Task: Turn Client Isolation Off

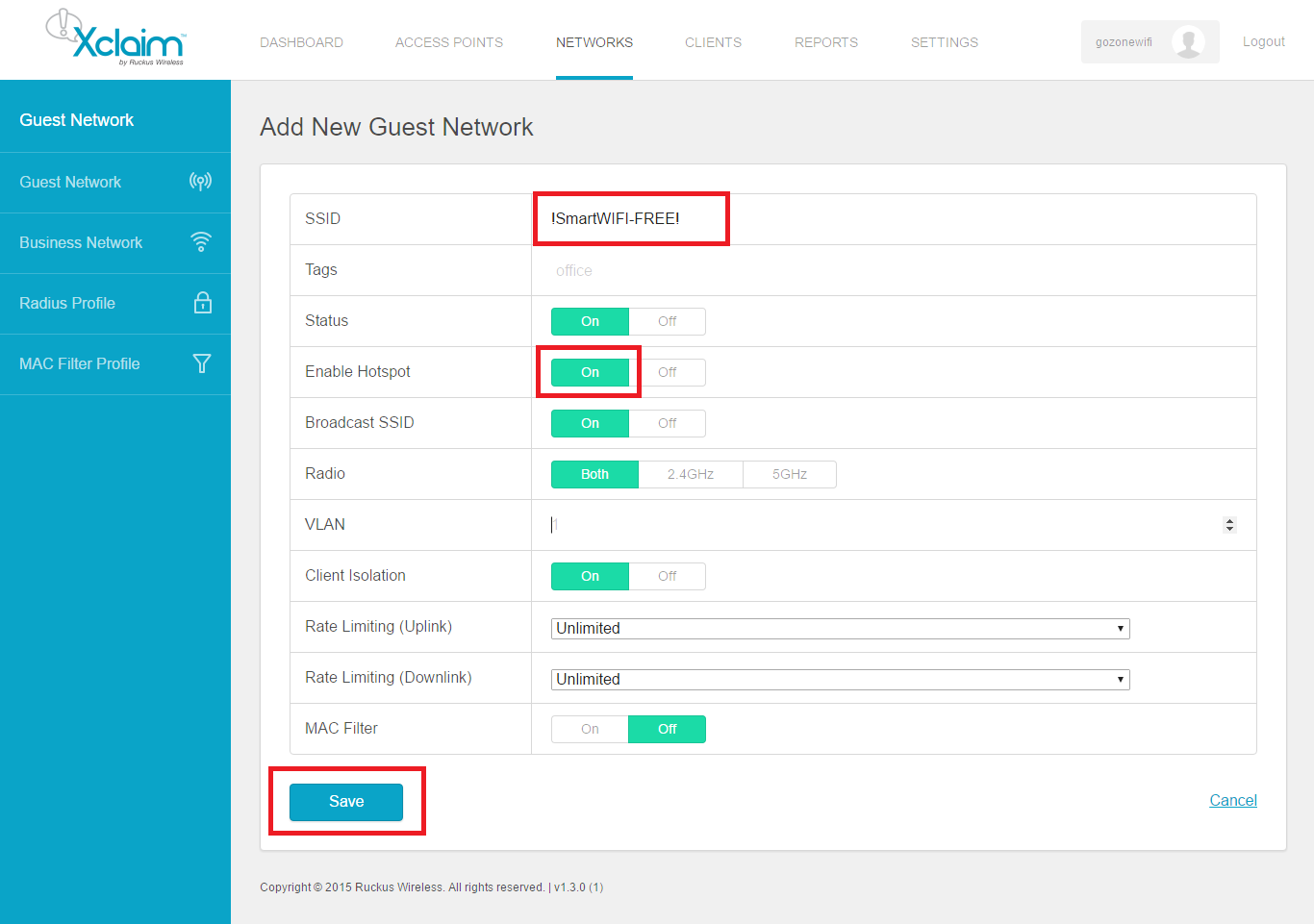Action: tap(667, 576)
